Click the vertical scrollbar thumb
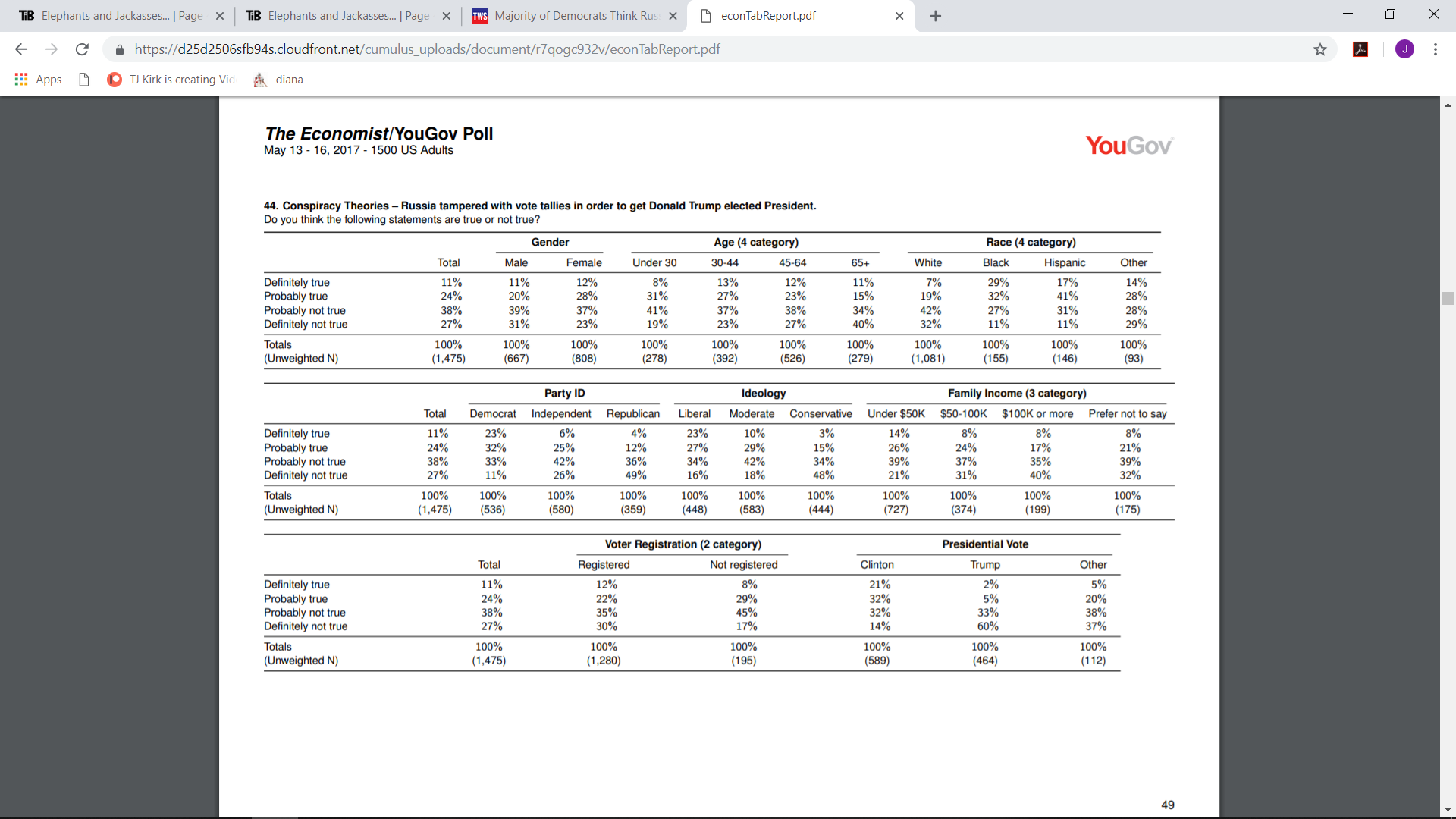Screen dimensions: 1456x819 [1448, 298]
